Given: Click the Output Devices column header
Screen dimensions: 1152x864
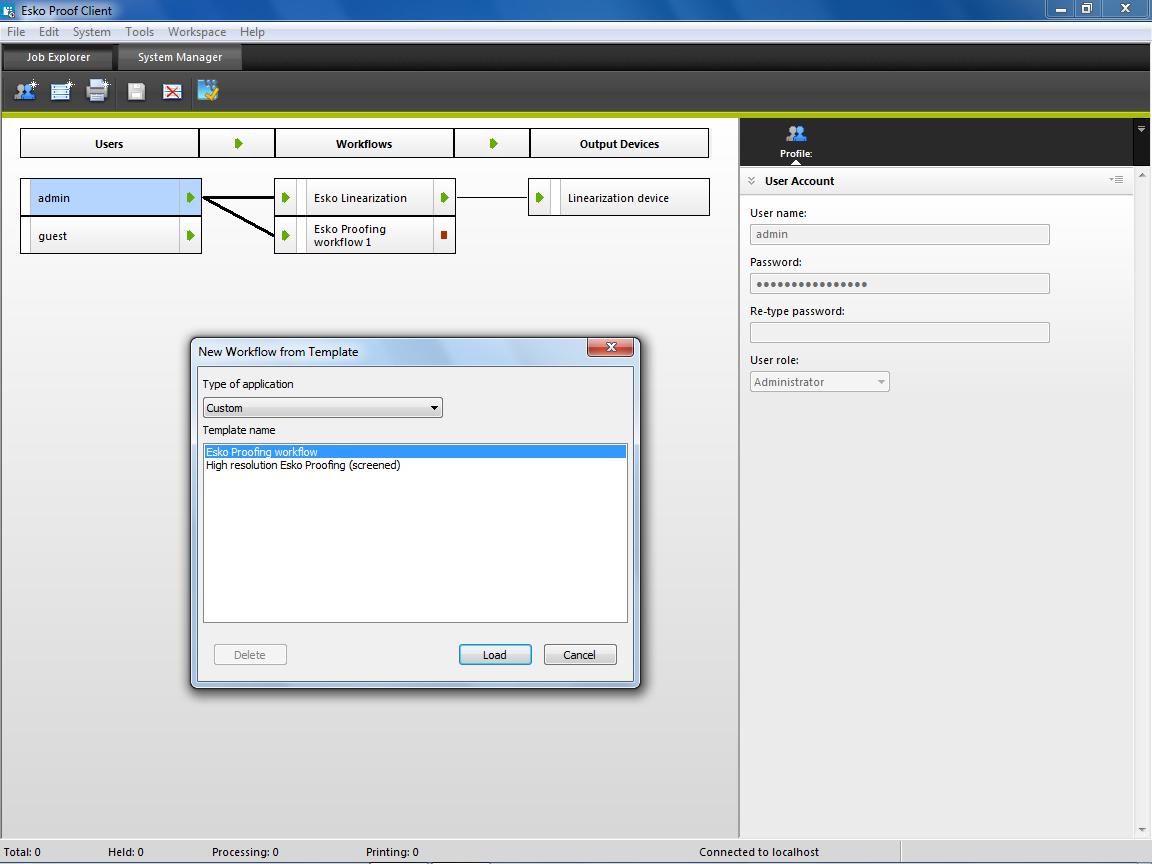Looking at the screenshot, I should pyautogui.click(x=619, y=143).
